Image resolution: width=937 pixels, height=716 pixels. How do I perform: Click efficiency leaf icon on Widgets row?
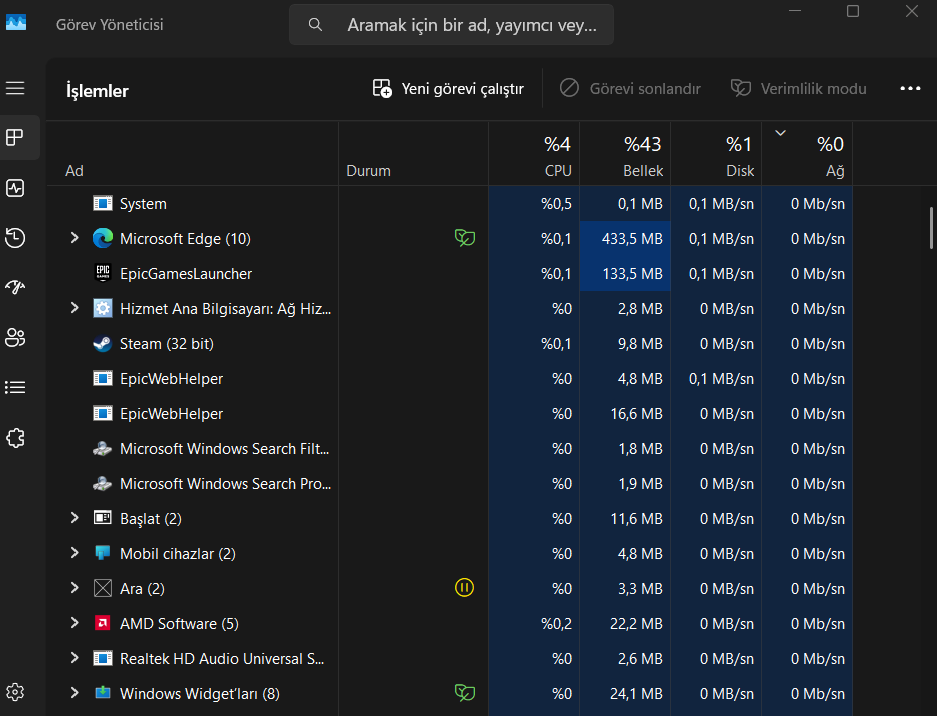click(464, 693)
